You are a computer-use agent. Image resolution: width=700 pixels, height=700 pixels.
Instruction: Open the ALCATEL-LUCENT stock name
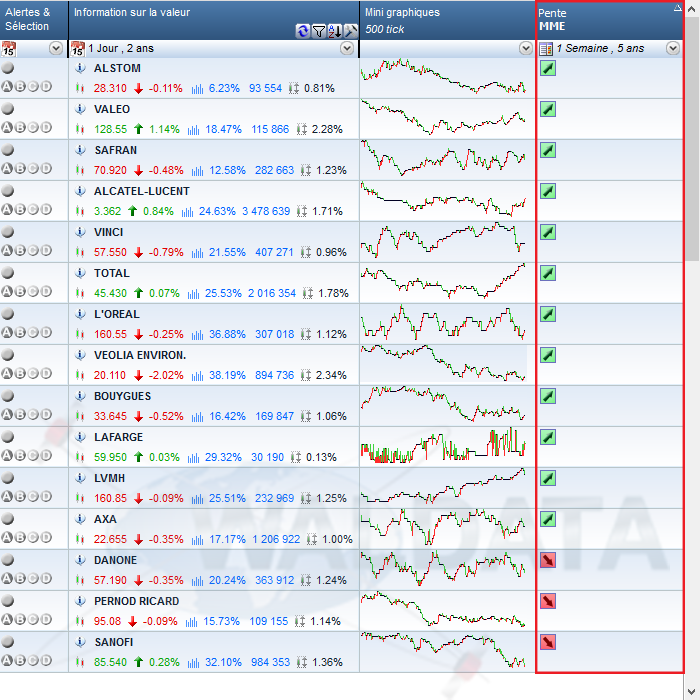coord(142,191)
